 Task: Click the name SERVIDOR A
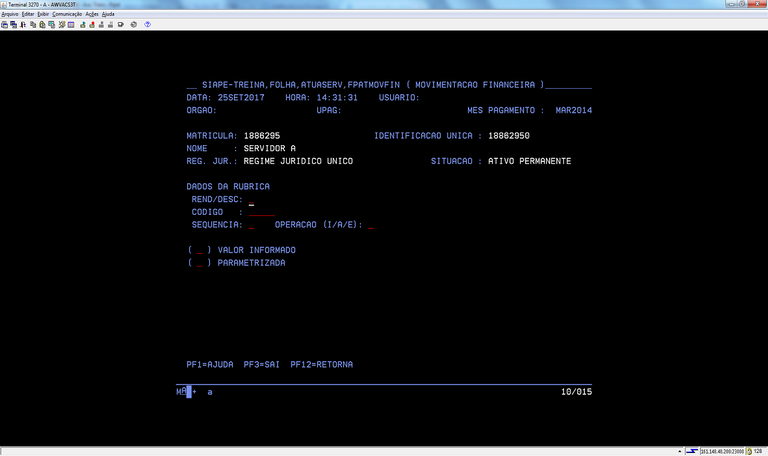269,148
